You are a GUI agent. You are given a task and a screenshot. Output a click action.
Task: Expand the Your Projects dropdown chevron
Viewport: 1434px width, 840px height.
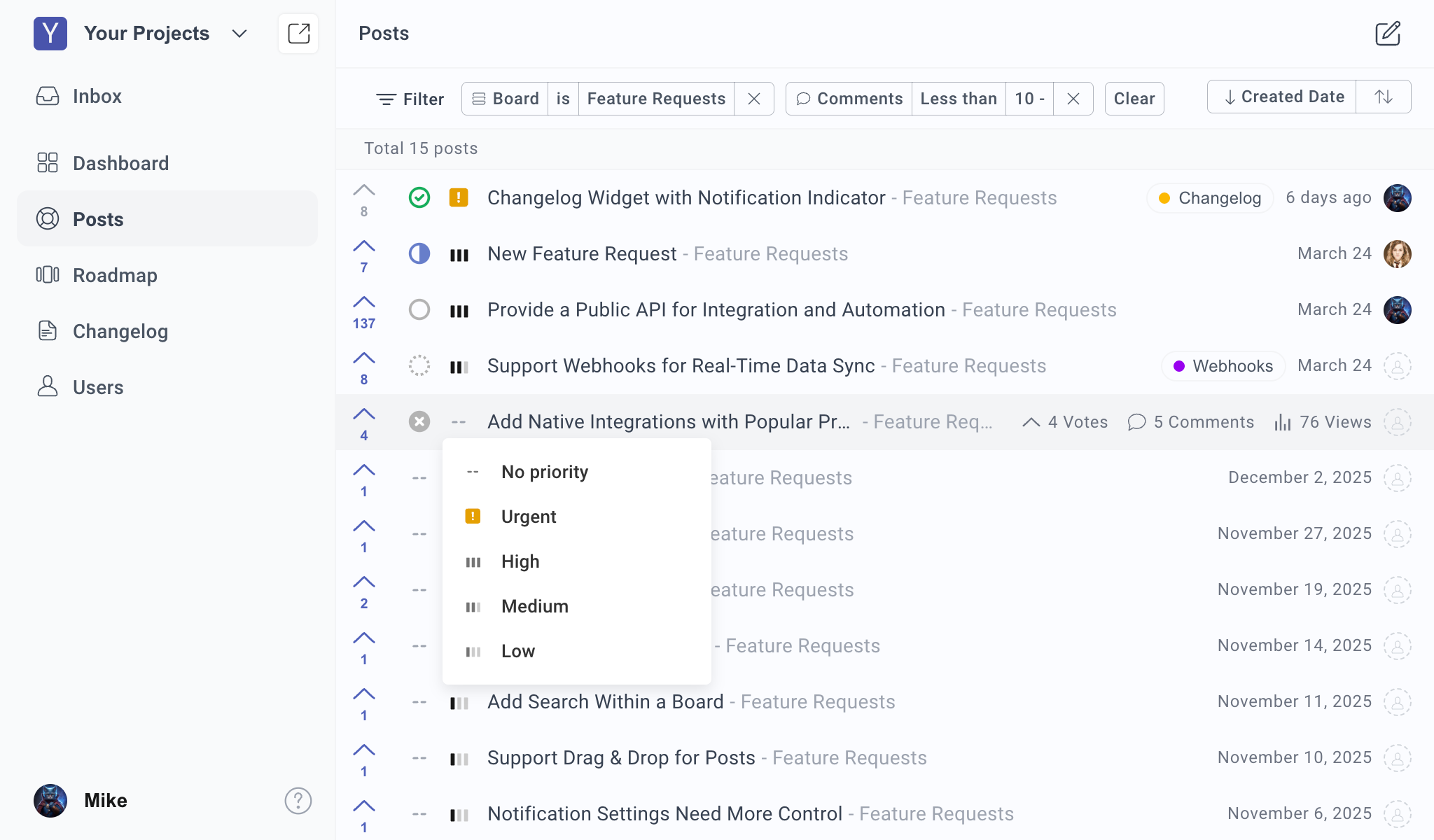coord(239,34)
